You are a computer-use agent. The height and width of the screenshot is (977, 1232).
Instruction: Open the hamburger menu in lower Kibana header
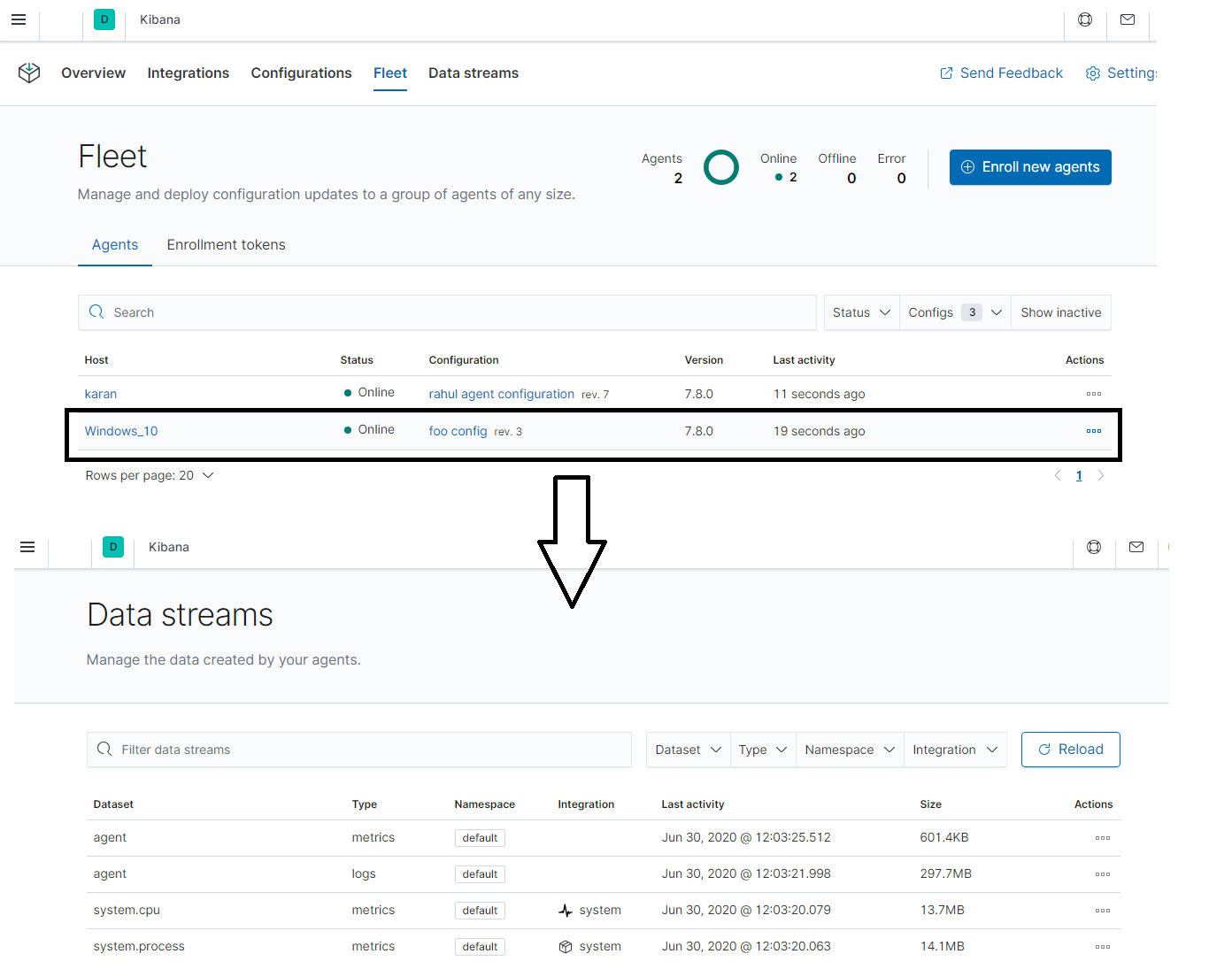27,547
